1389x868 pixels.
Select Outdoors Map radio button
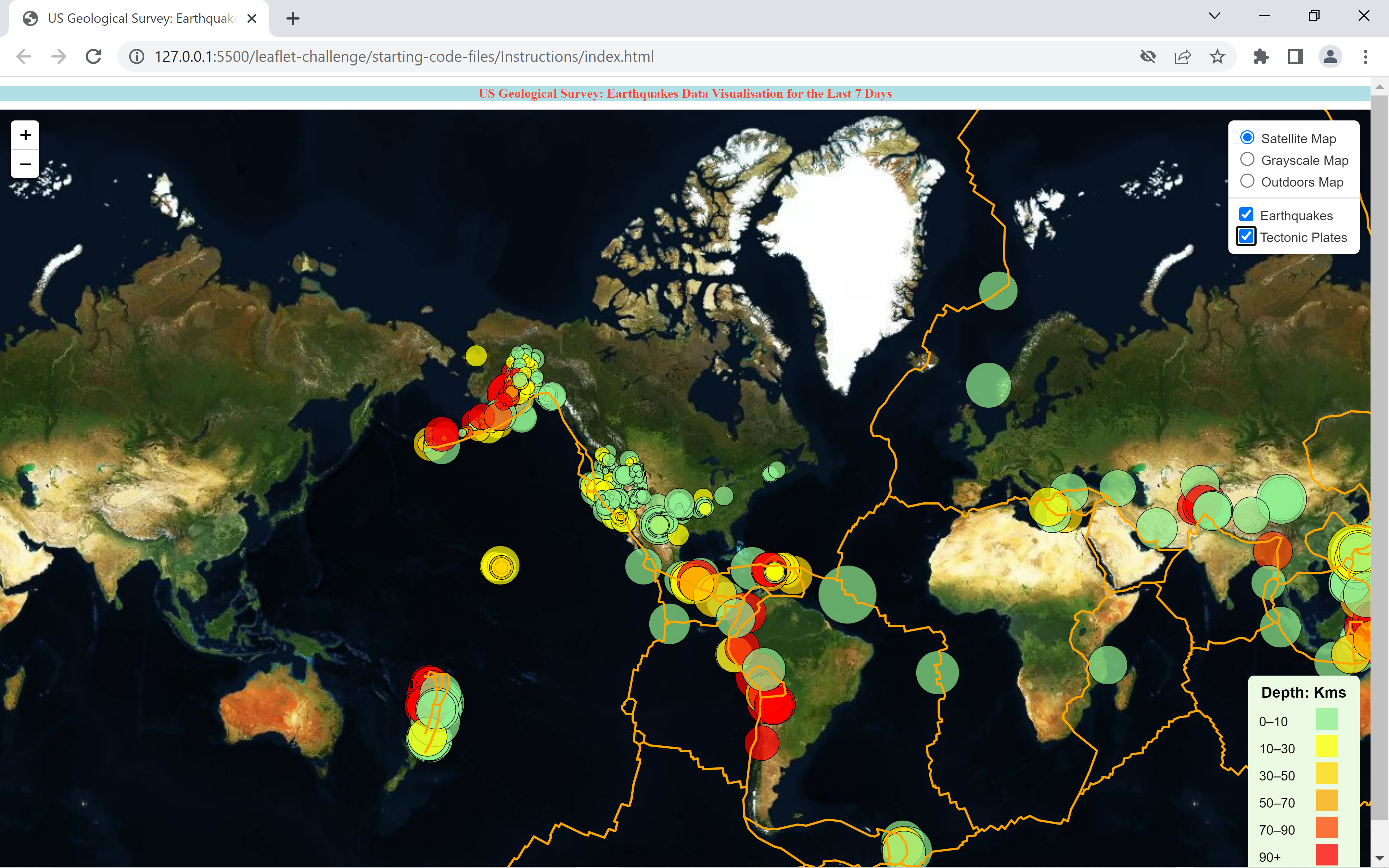(1247, 182)
